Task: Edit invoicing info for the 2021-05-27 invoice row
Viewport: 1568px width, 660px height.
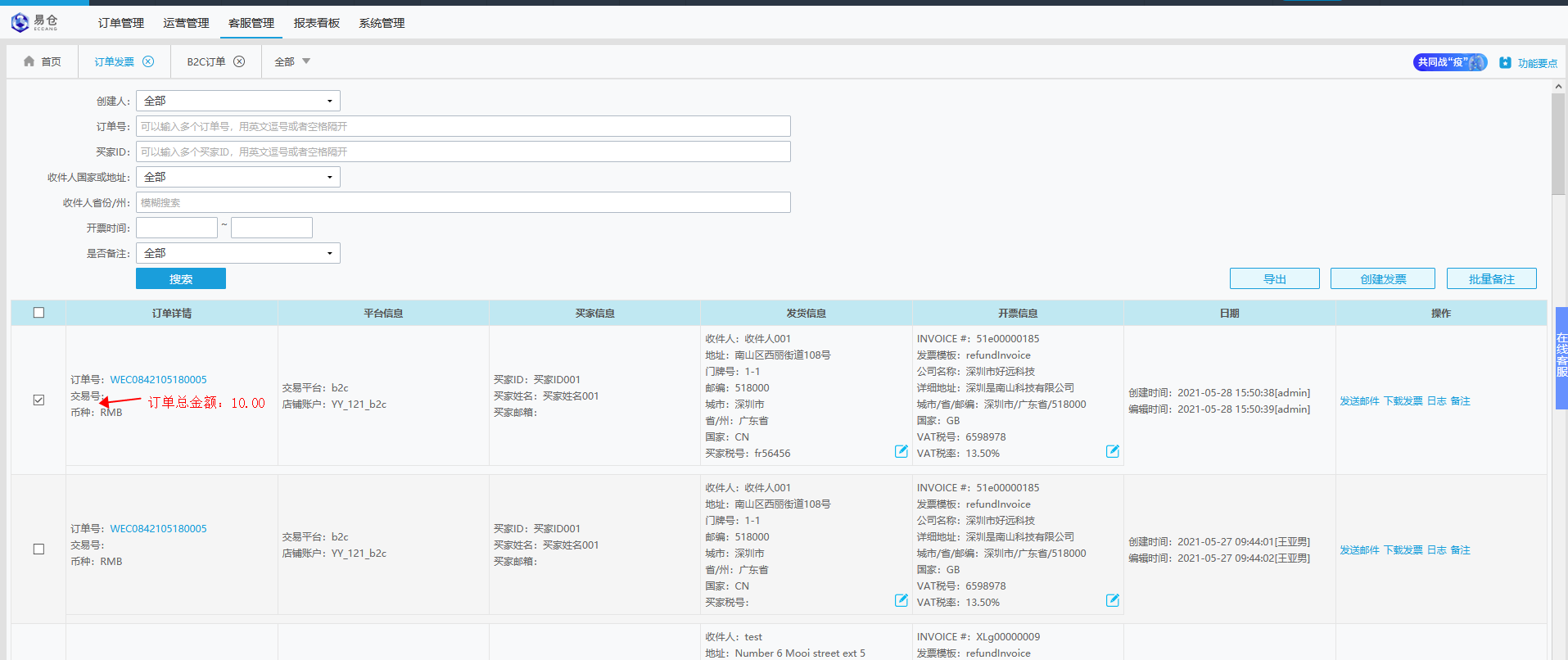Action: coord(1113,600)
